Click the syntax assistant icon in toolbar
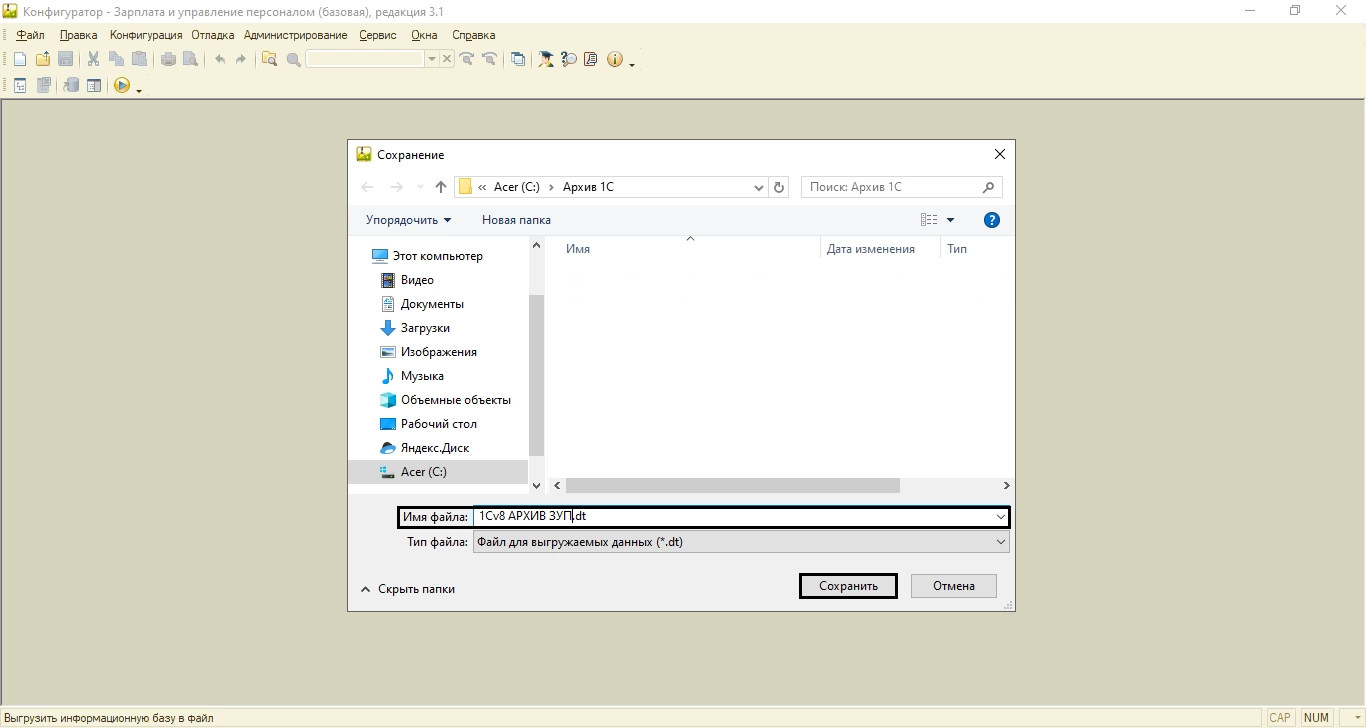Viewport: 1366px width, 728px height. (546, 60)
